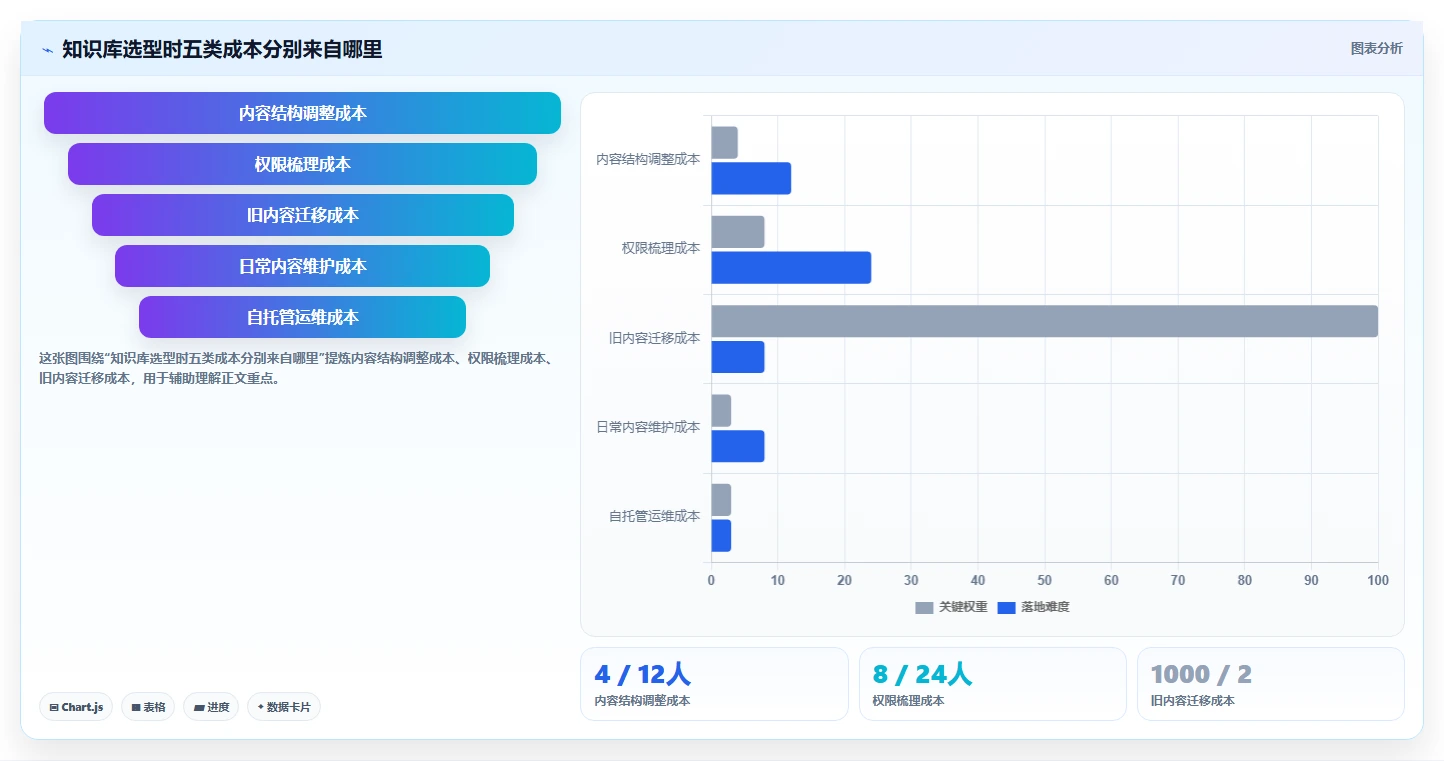Select the 内容结构调整成本 funnel bar

(x=302, y=113)
